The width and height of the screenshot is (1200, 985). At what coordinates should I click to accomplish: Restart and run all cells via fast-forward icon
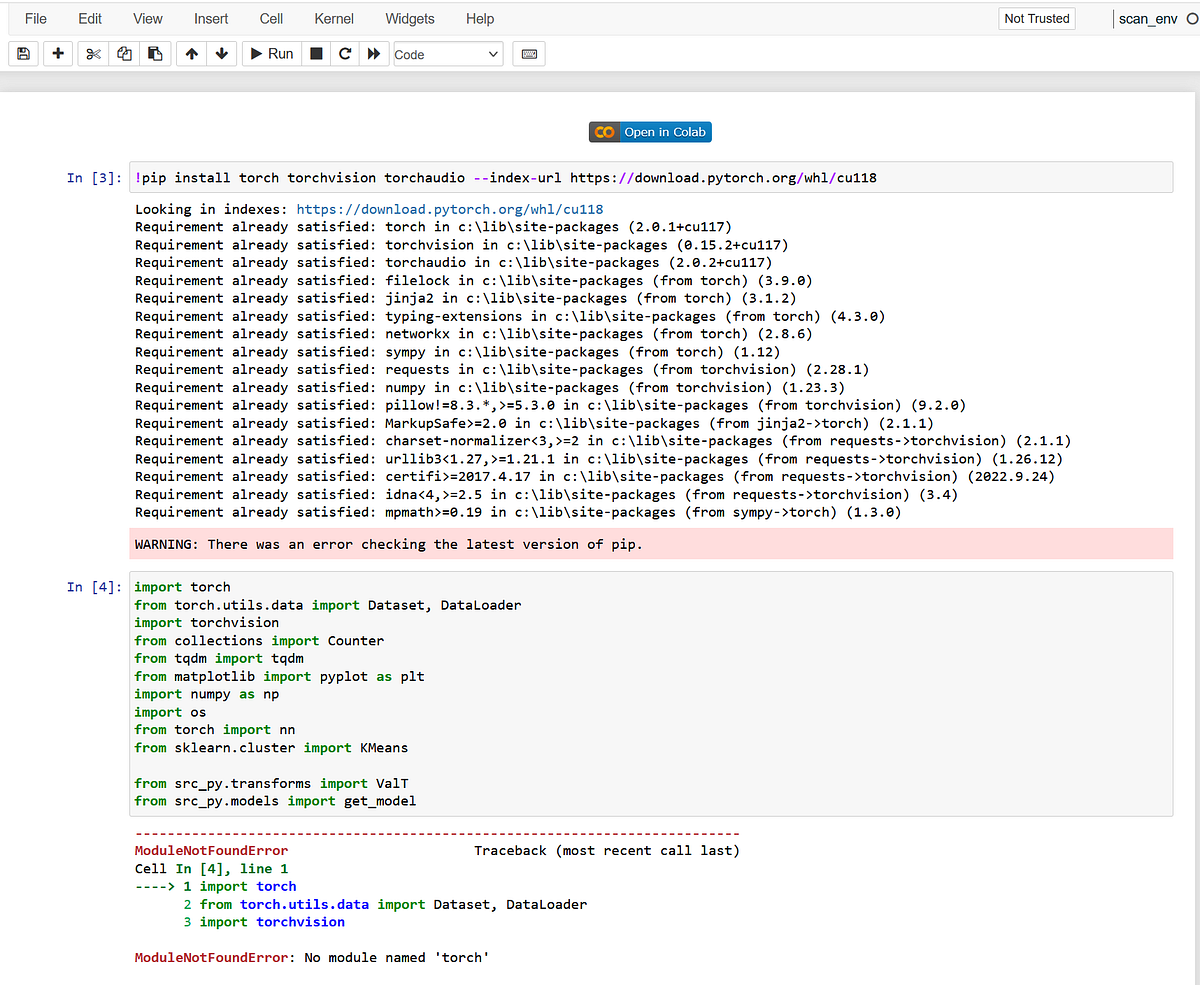pyautogui.click(x=374, y=53)
